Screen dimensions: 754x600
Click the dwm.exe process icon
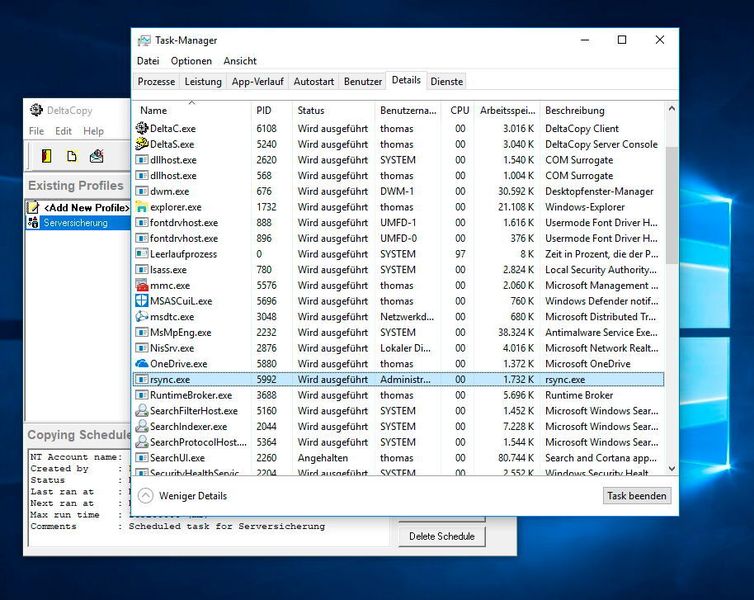click(142, 191)
